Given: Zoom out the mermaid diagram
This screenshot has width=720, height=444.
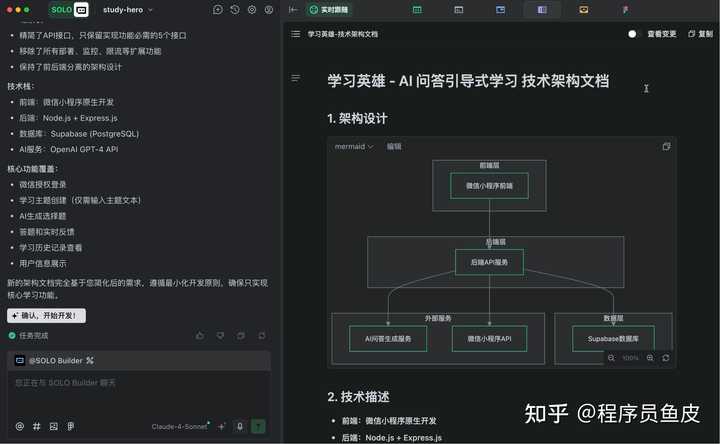Looking at the screenshot, I should pyautogui.click(x=611, y=358).
